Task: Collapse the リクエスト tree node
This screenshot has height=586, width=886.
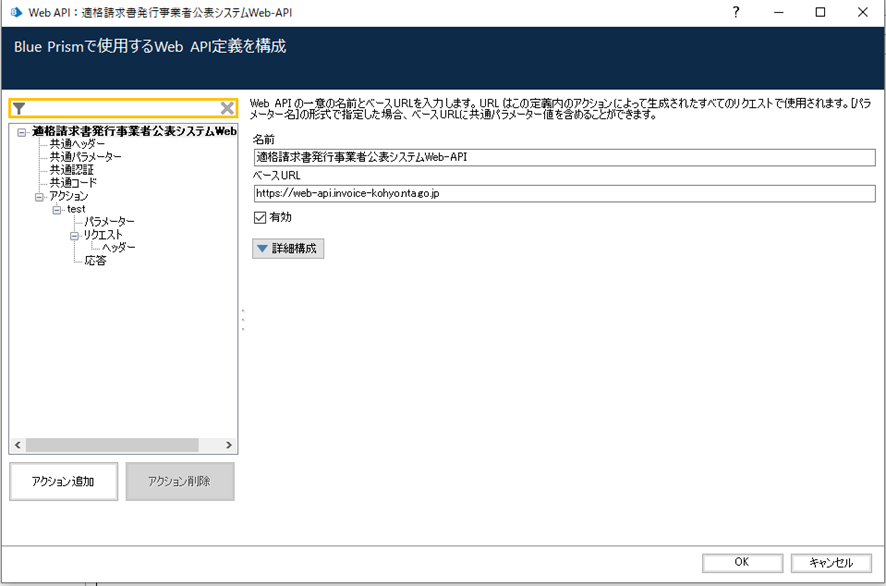Action: pyautogui.click(x=75, y=236)
